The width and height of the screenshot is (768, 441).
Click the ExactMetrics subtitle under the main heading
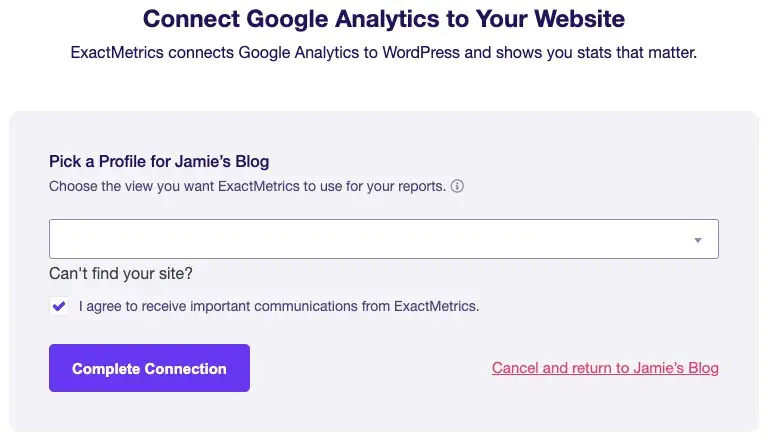pyautogui.click(x=383, y=53)
